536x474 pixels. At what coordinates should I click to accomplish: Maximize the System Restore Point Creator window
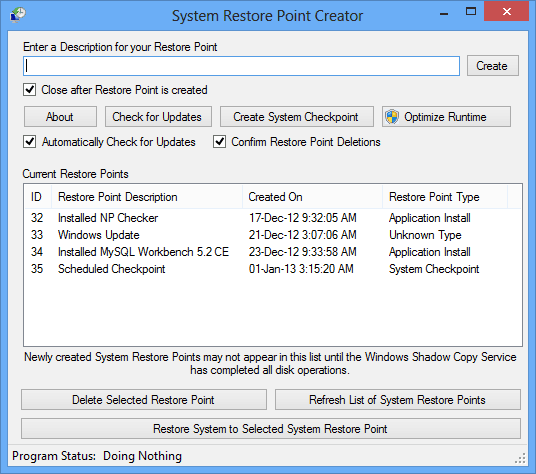coord(471,12)
